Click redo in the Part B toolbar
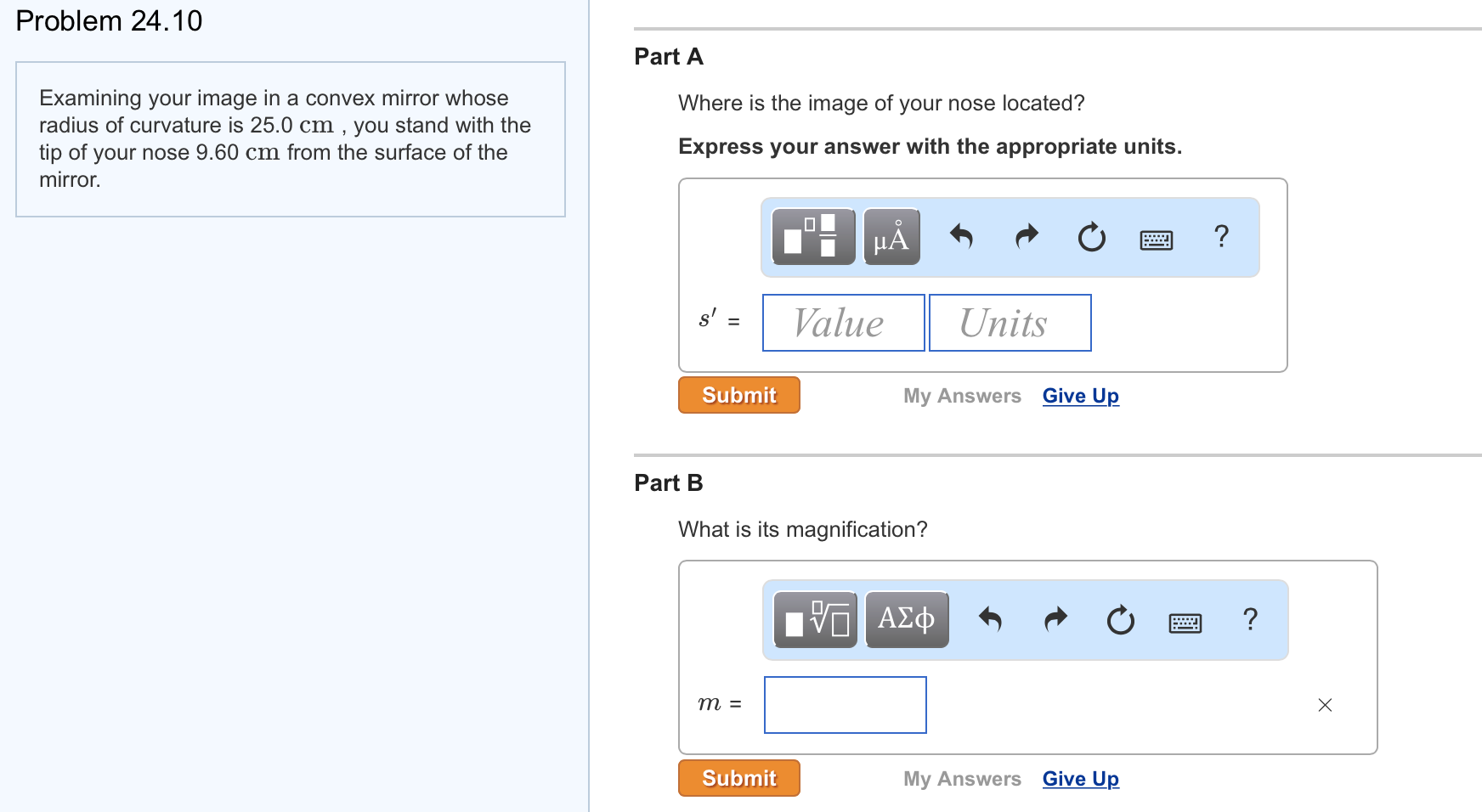This screenshot has width=1482, height=812. (1055, 619)
